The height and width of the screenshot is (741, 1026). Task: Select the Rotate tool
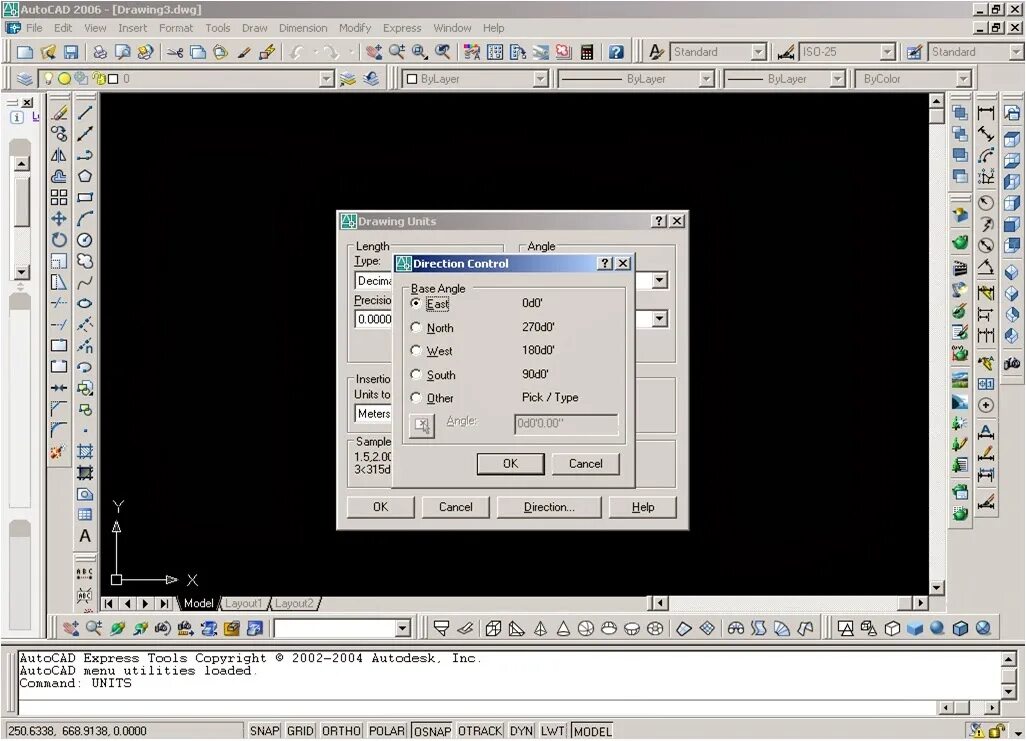coord(59,240)
